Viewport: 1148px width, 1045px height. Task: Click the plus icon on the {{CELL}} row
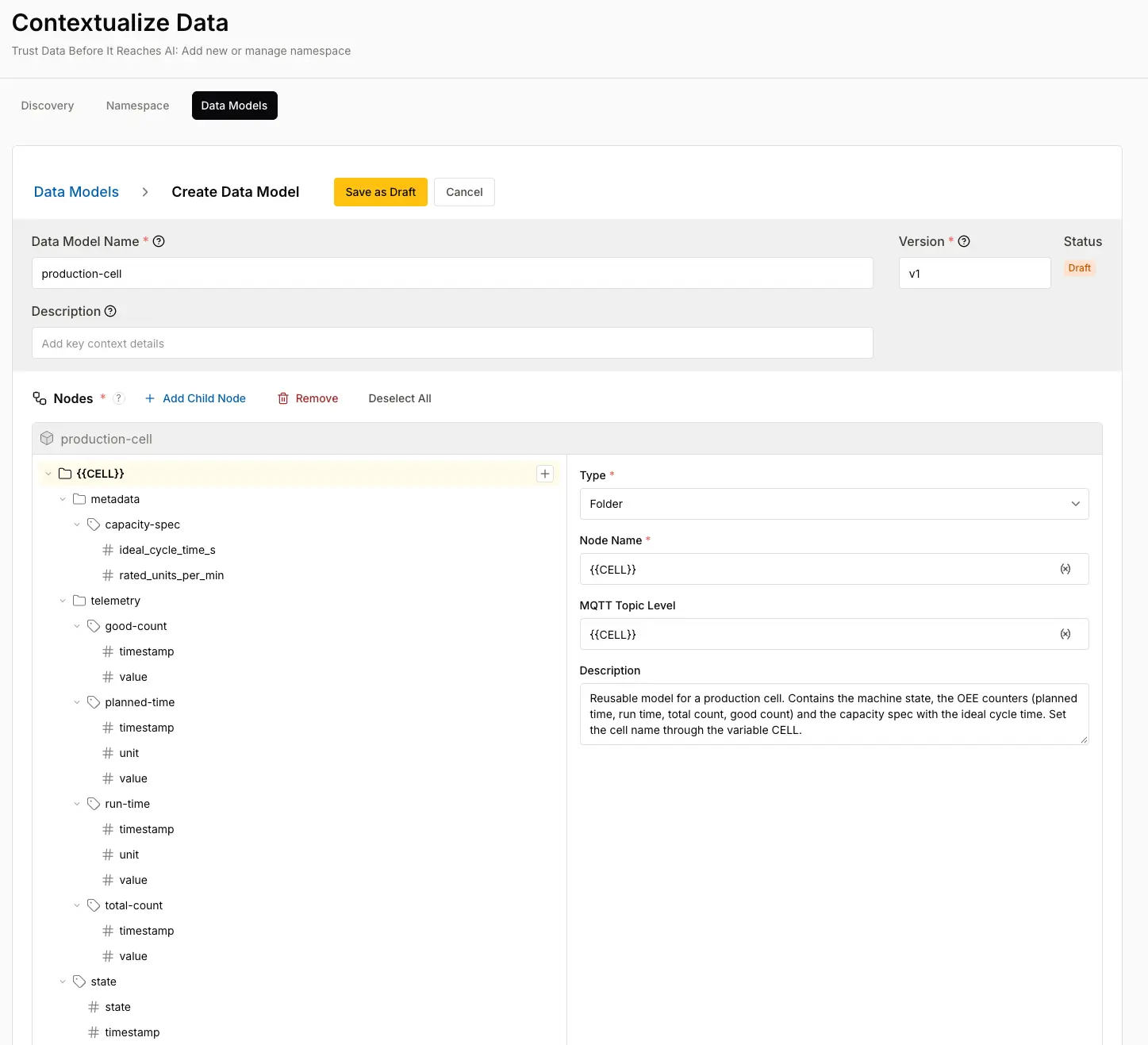click(x=545, y=474)
